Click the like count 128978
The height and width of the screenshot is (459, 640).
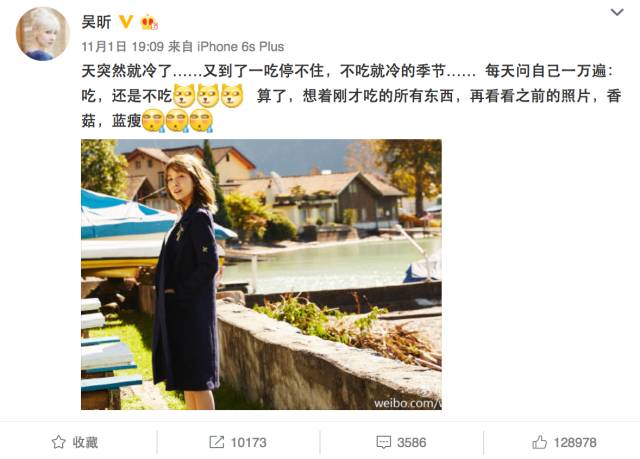575,442
